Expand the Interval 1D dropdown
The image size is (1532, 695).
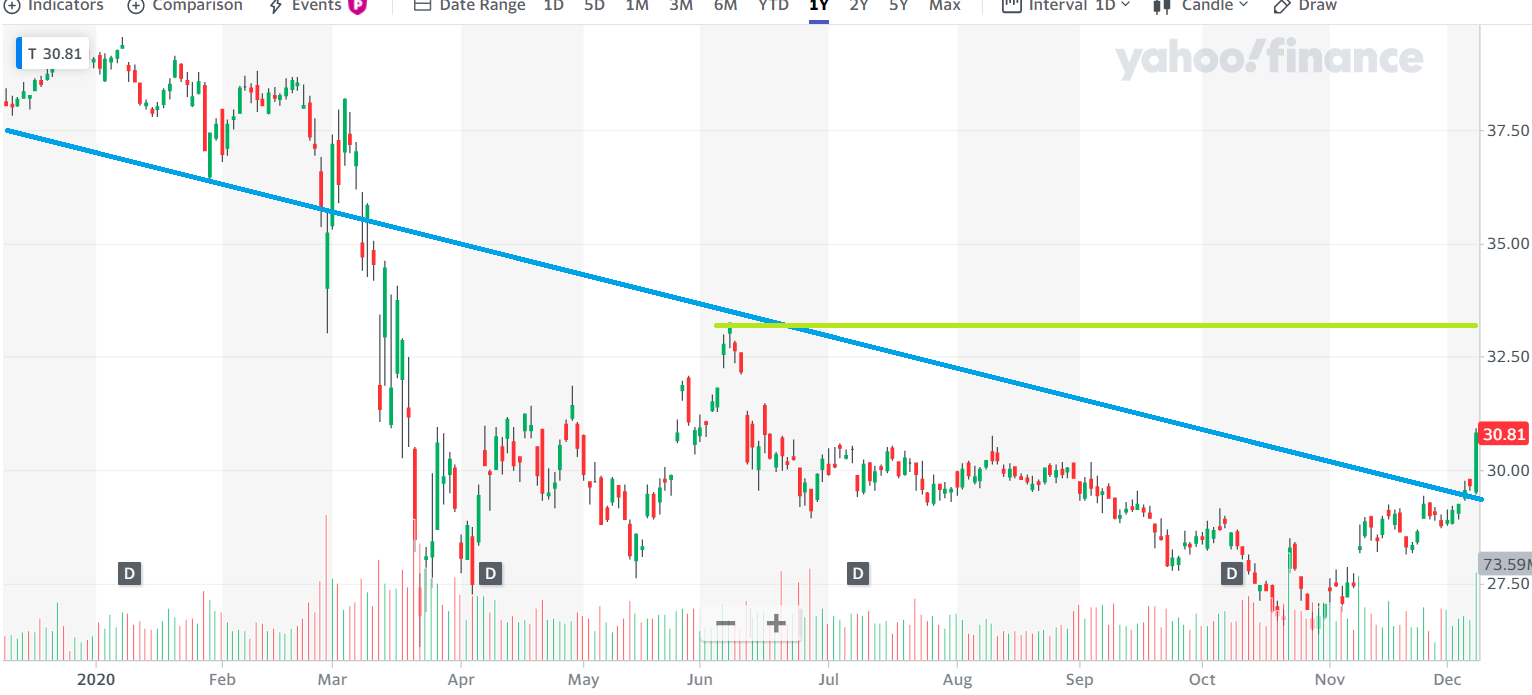point(1066,6)
